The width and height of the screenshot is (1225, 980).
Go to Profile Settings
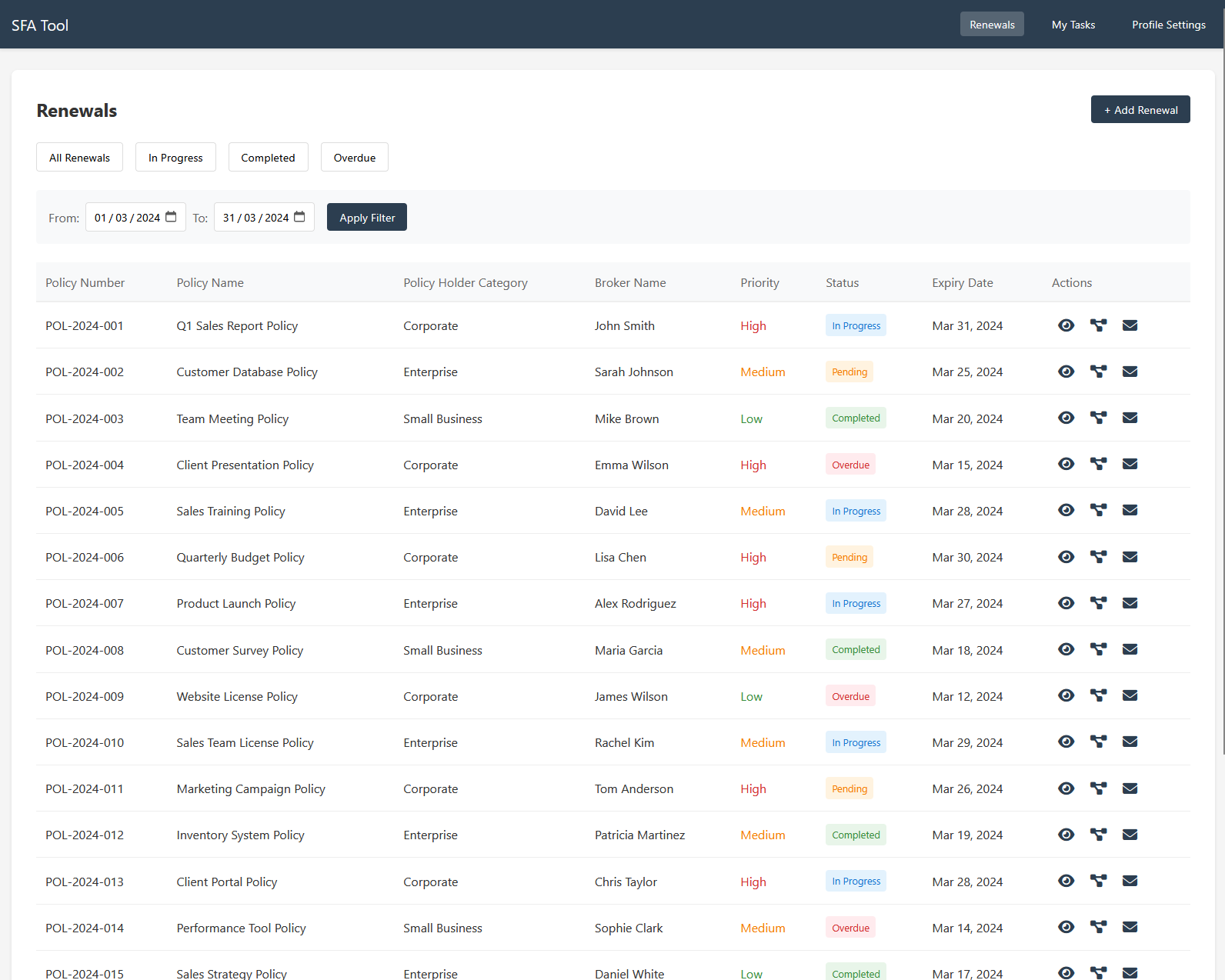(x=1168, y=25)
